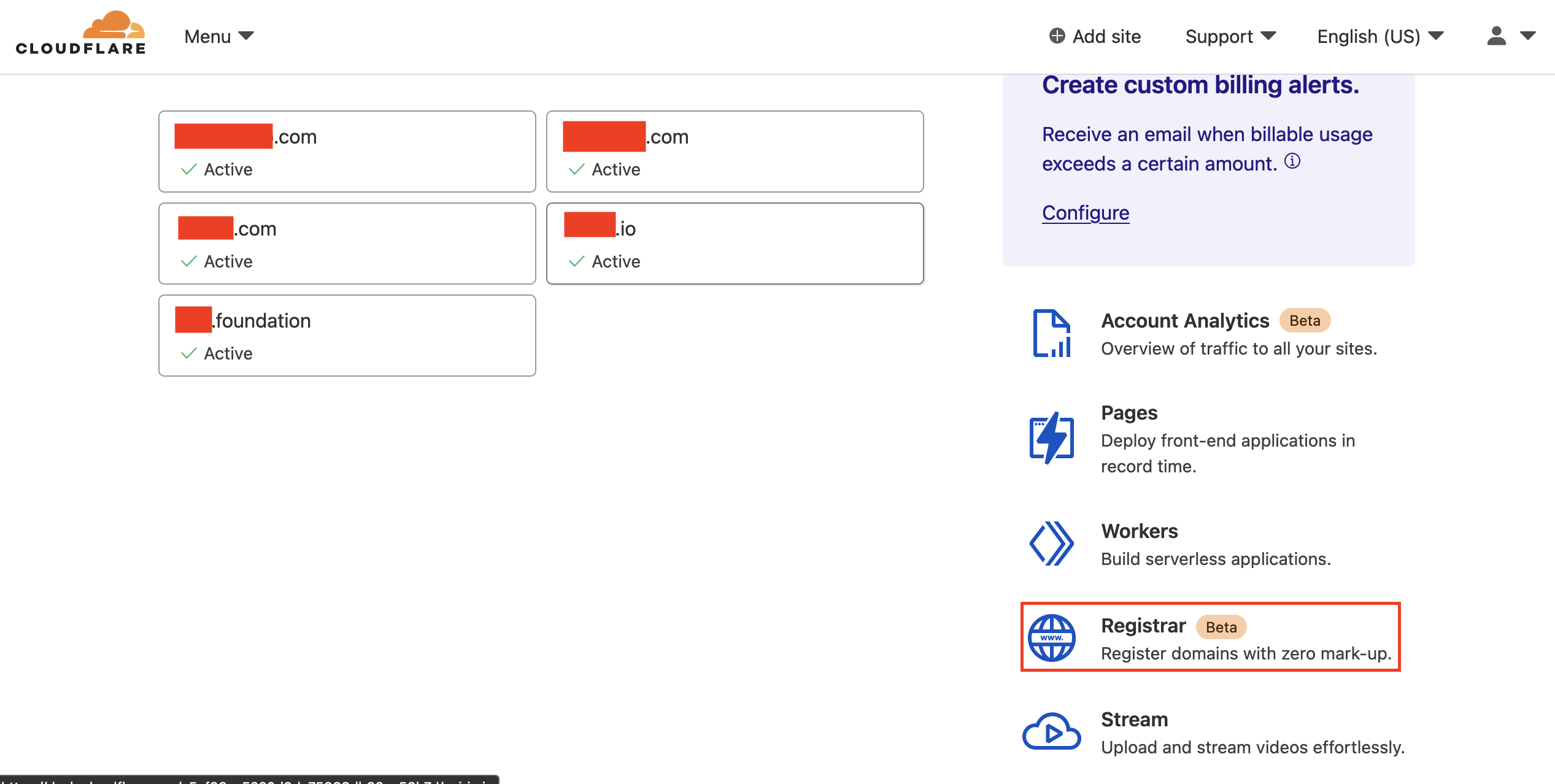The image size is (1555, 784).
Task: Click the Add site button
Action: (1095, 37)
